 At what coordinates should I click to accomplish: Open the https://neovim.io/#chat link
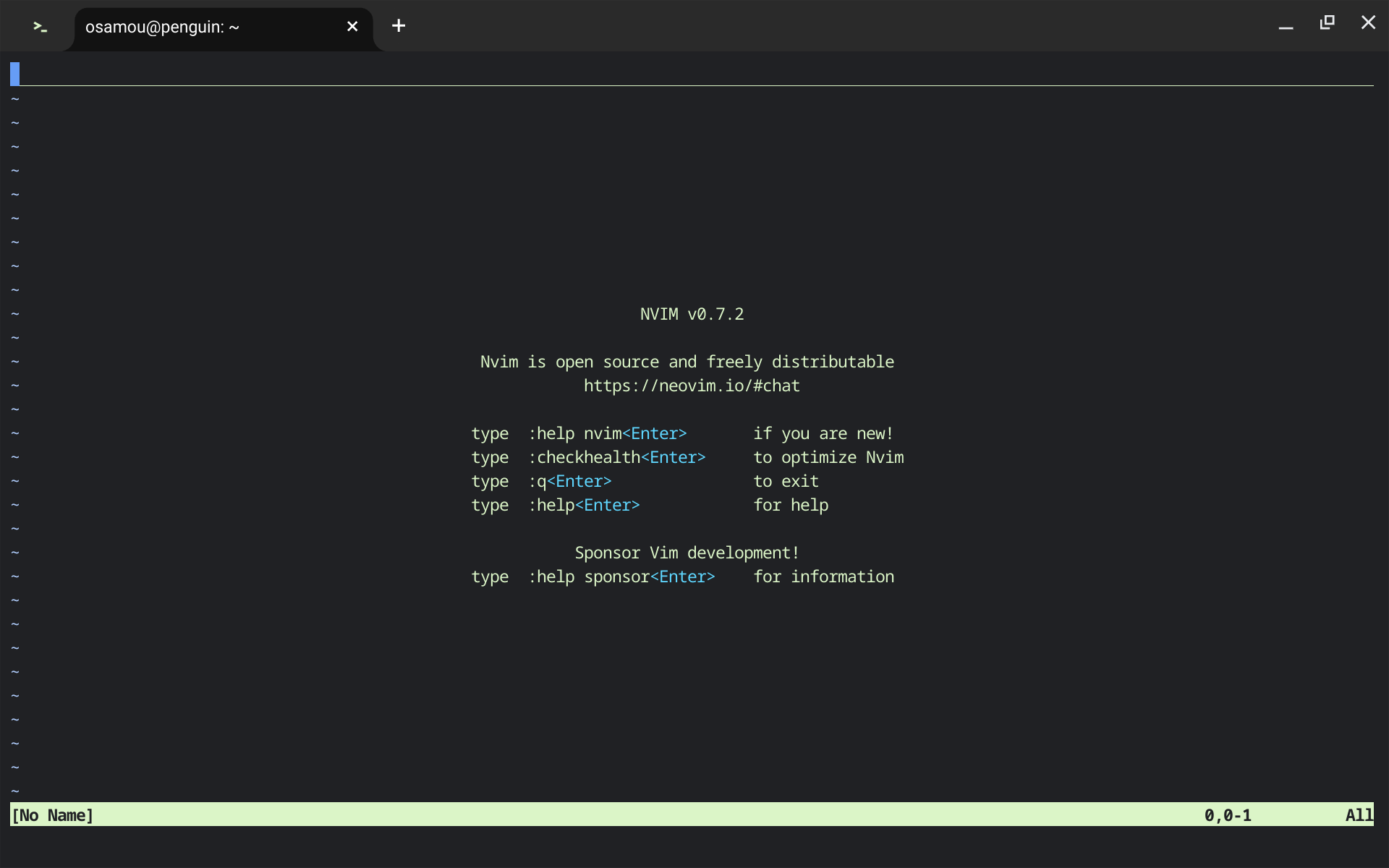[691, 386]
